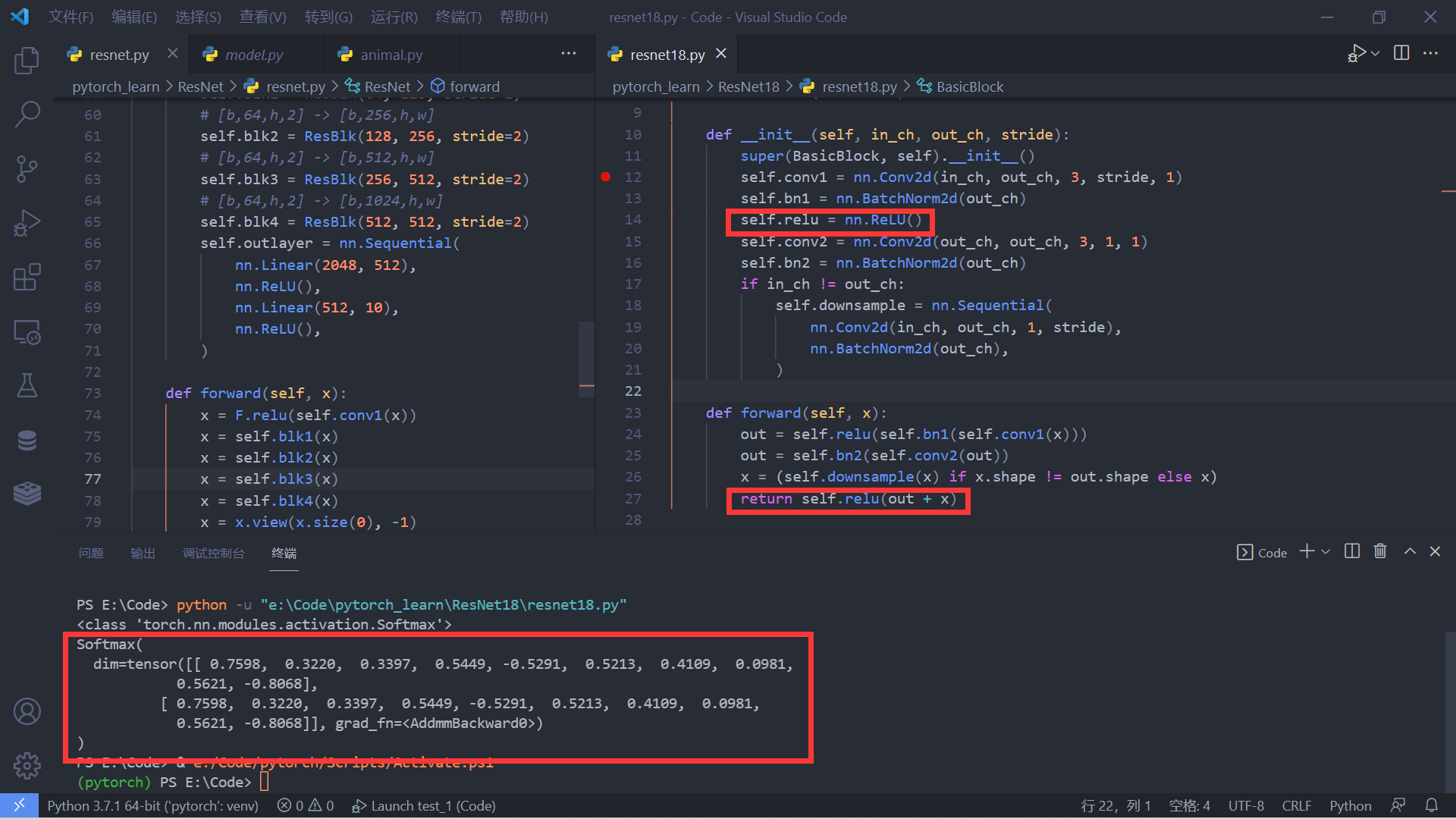Open the Run and Debug view
This screenshot has height=819, width=1456.
27,223
